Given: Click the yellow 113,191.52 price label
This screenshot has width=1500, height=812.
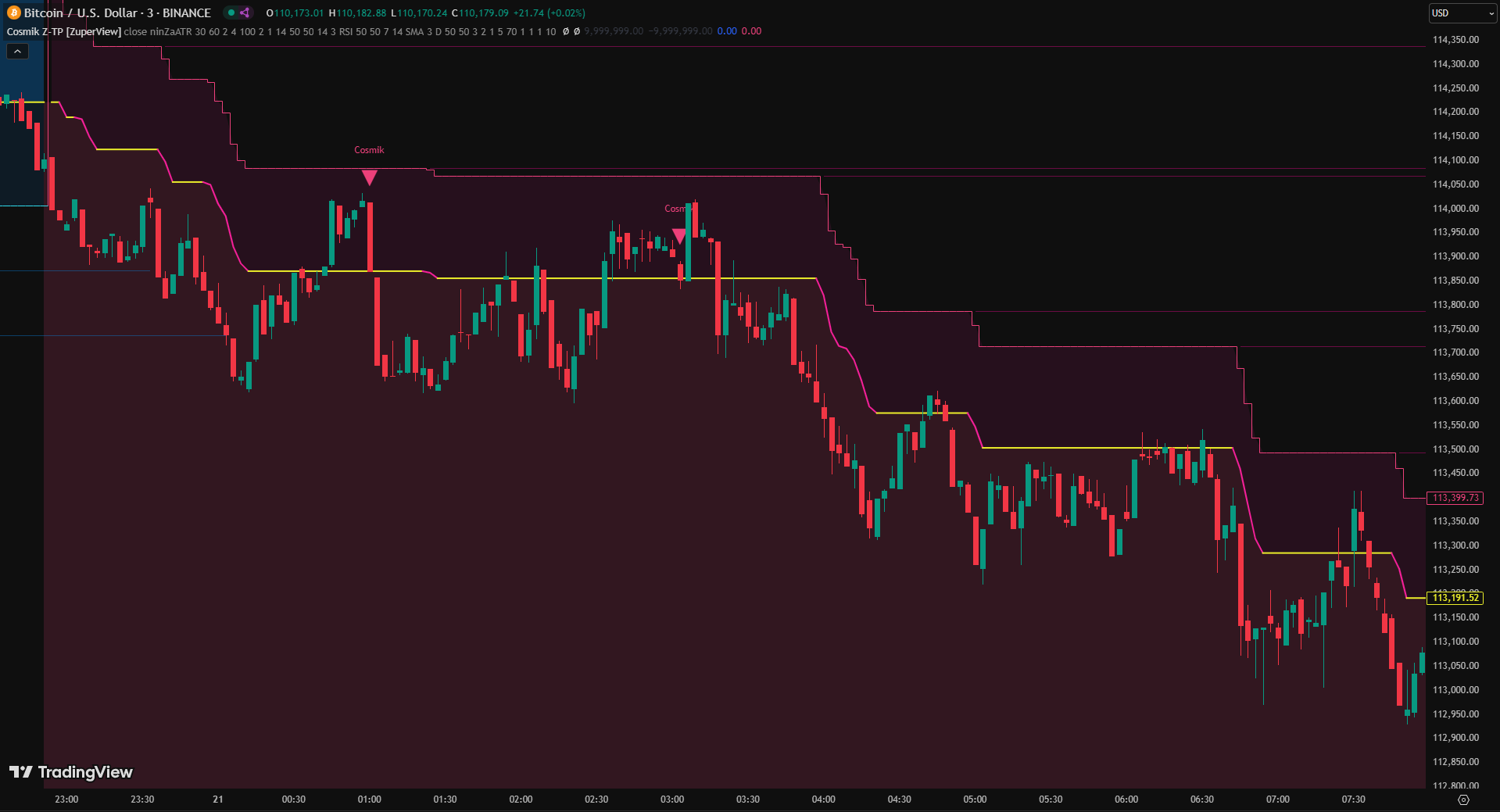Looking at the screenshot, I should point(1455,598).
